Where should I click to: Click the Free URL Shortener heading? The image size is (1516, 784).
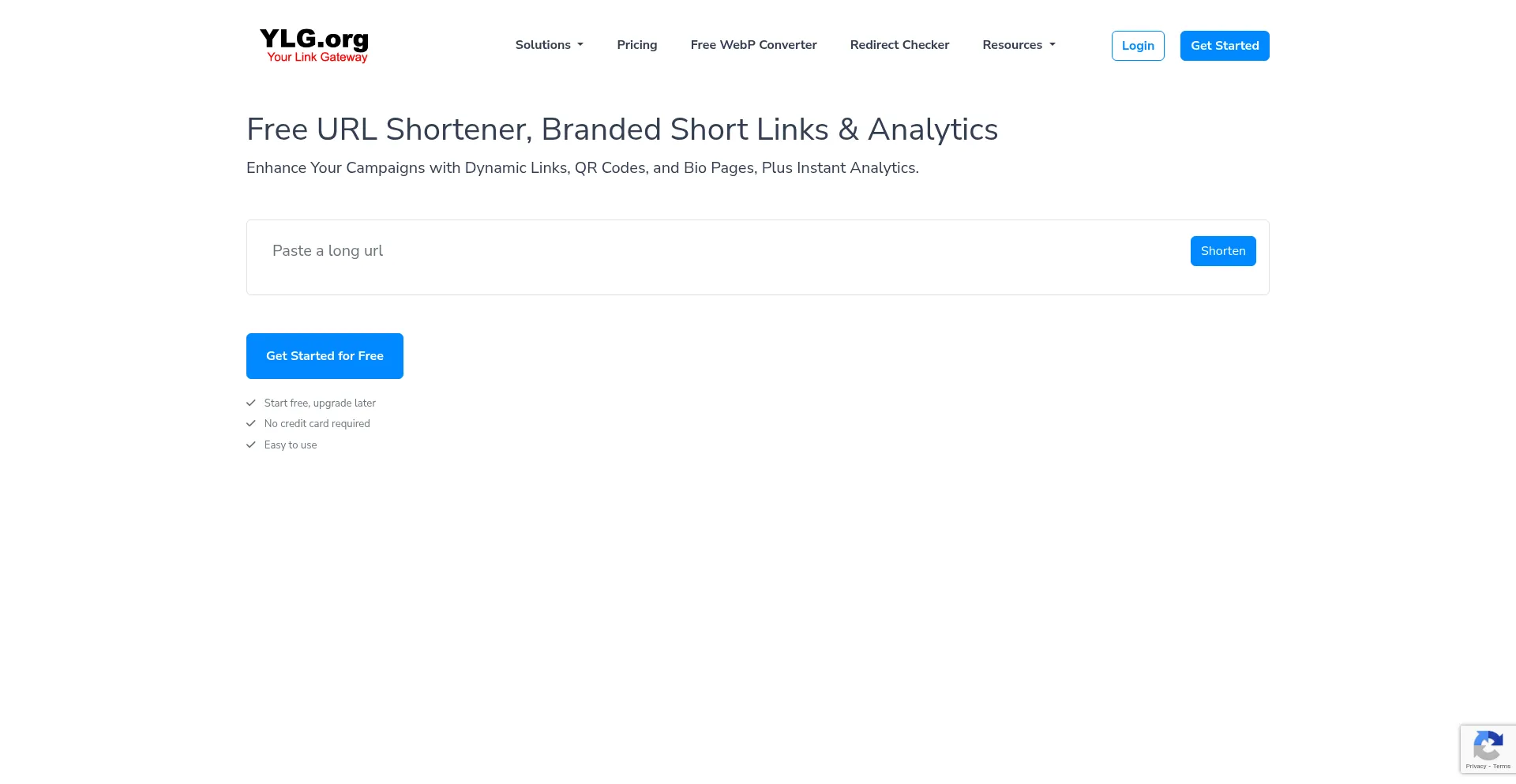point(621,129)
